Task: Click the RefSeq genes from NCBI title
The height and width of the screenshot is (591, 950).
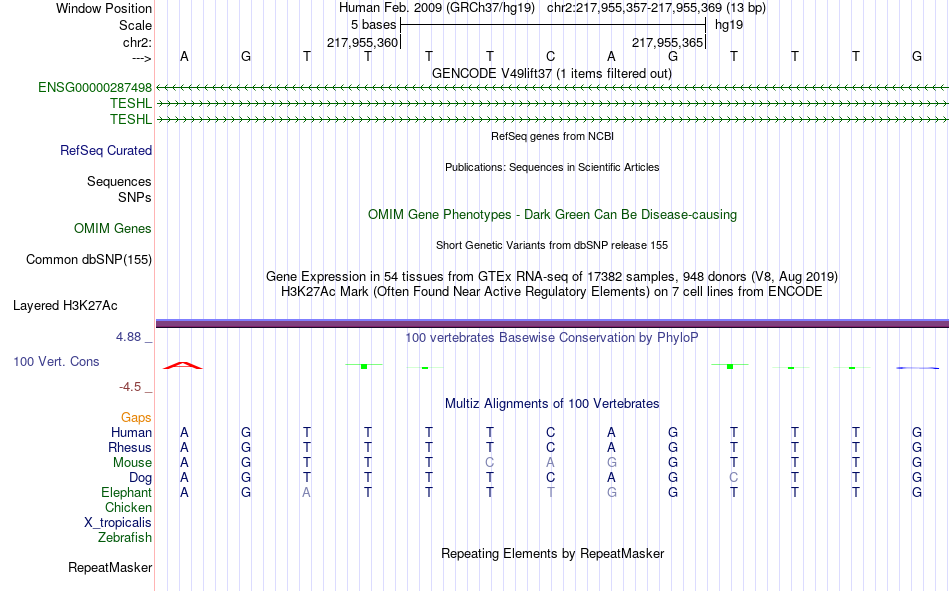Action: coord(553,136)
